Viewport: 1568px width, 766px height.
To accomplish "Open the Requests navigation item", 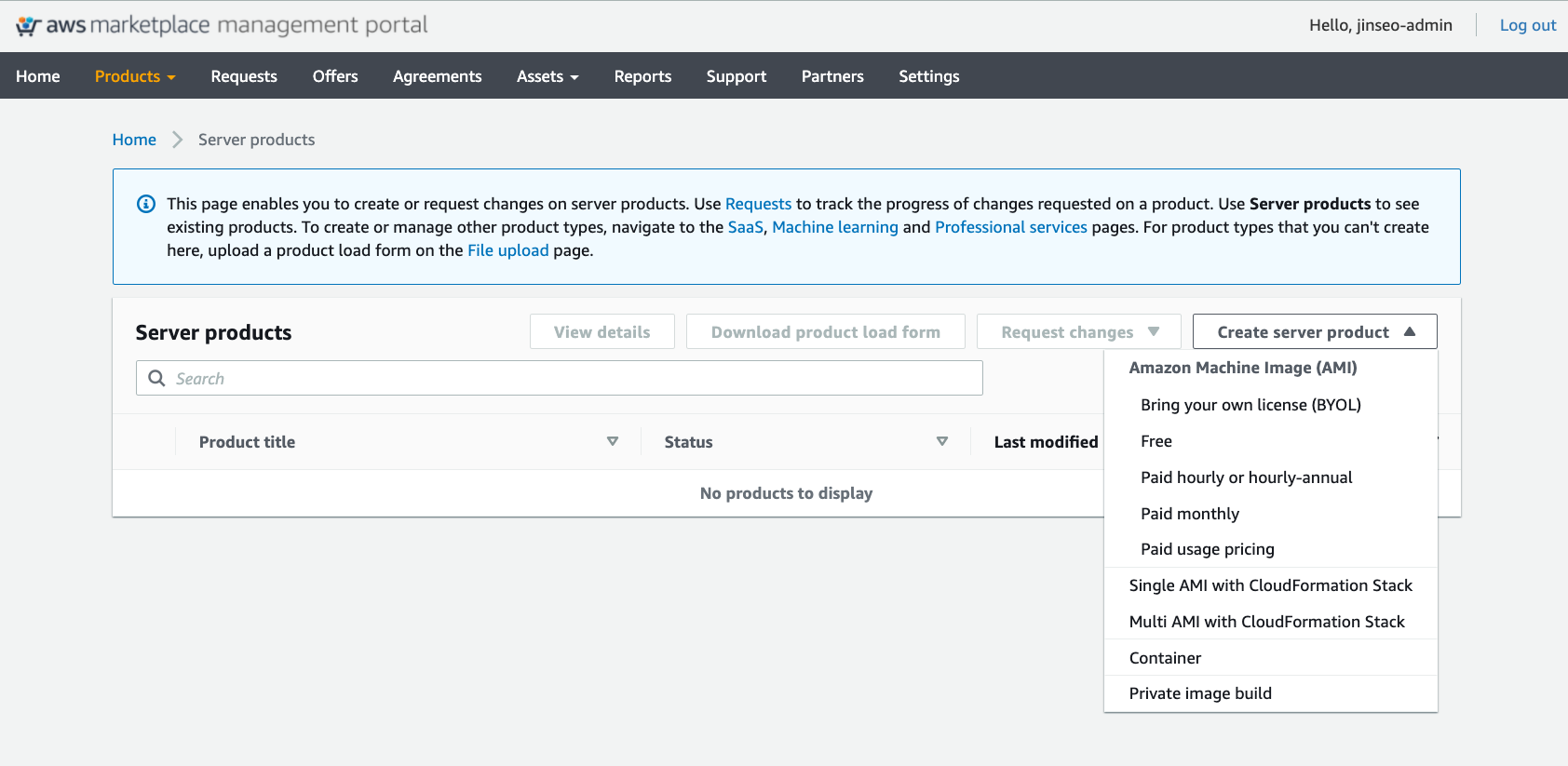I will pos(244,76).
